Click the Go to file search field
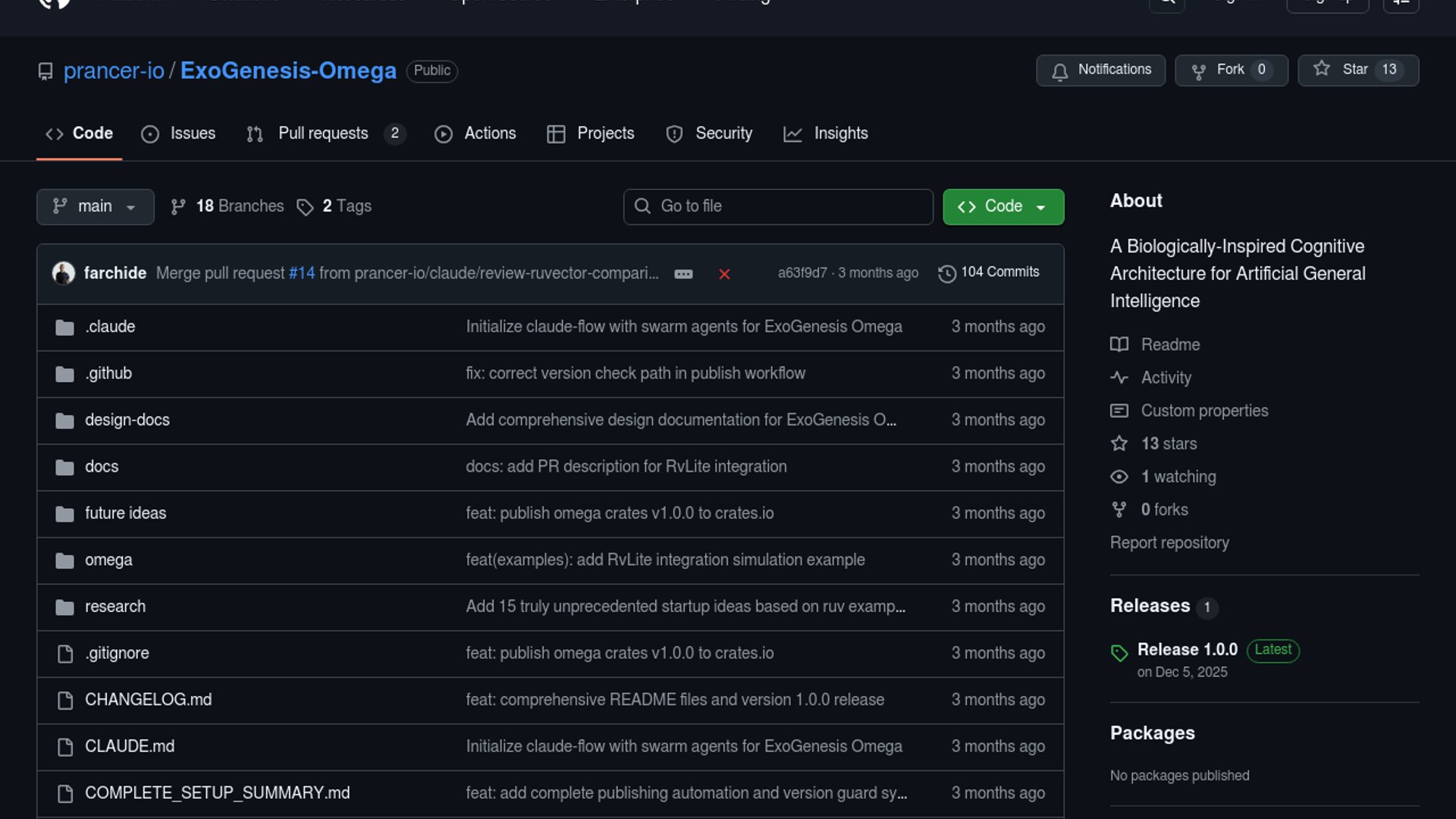 tap(778, 206)
